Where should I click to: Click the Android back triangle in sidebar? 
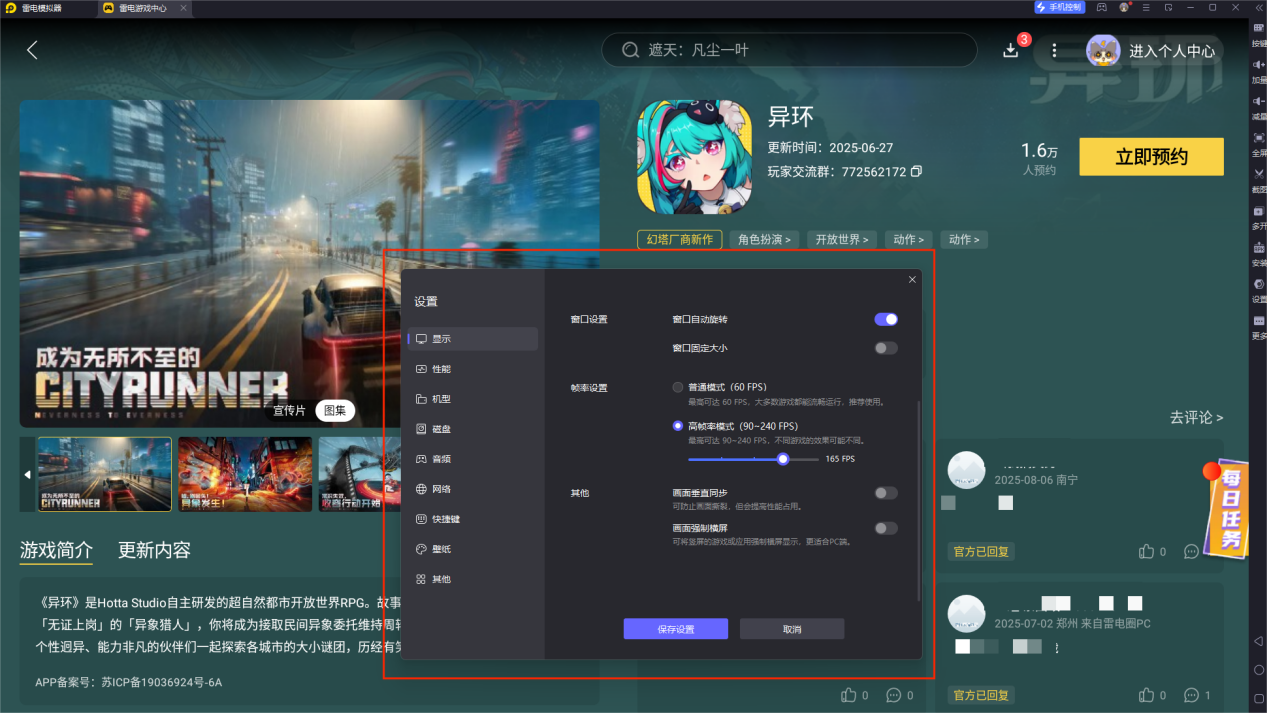1259,640
